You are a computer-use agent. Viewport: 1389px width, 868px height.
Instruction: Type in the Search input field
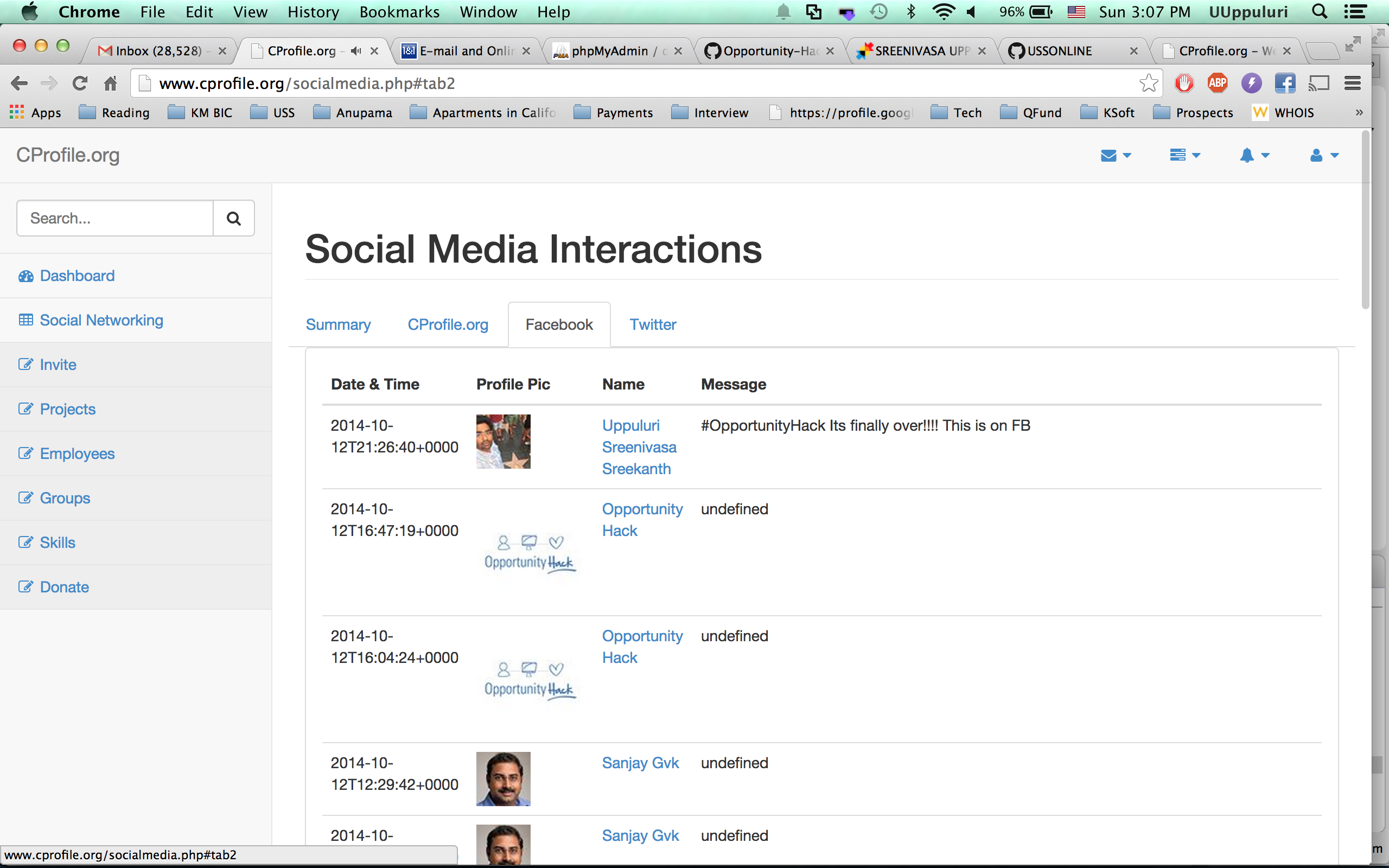tap(115, 218)
